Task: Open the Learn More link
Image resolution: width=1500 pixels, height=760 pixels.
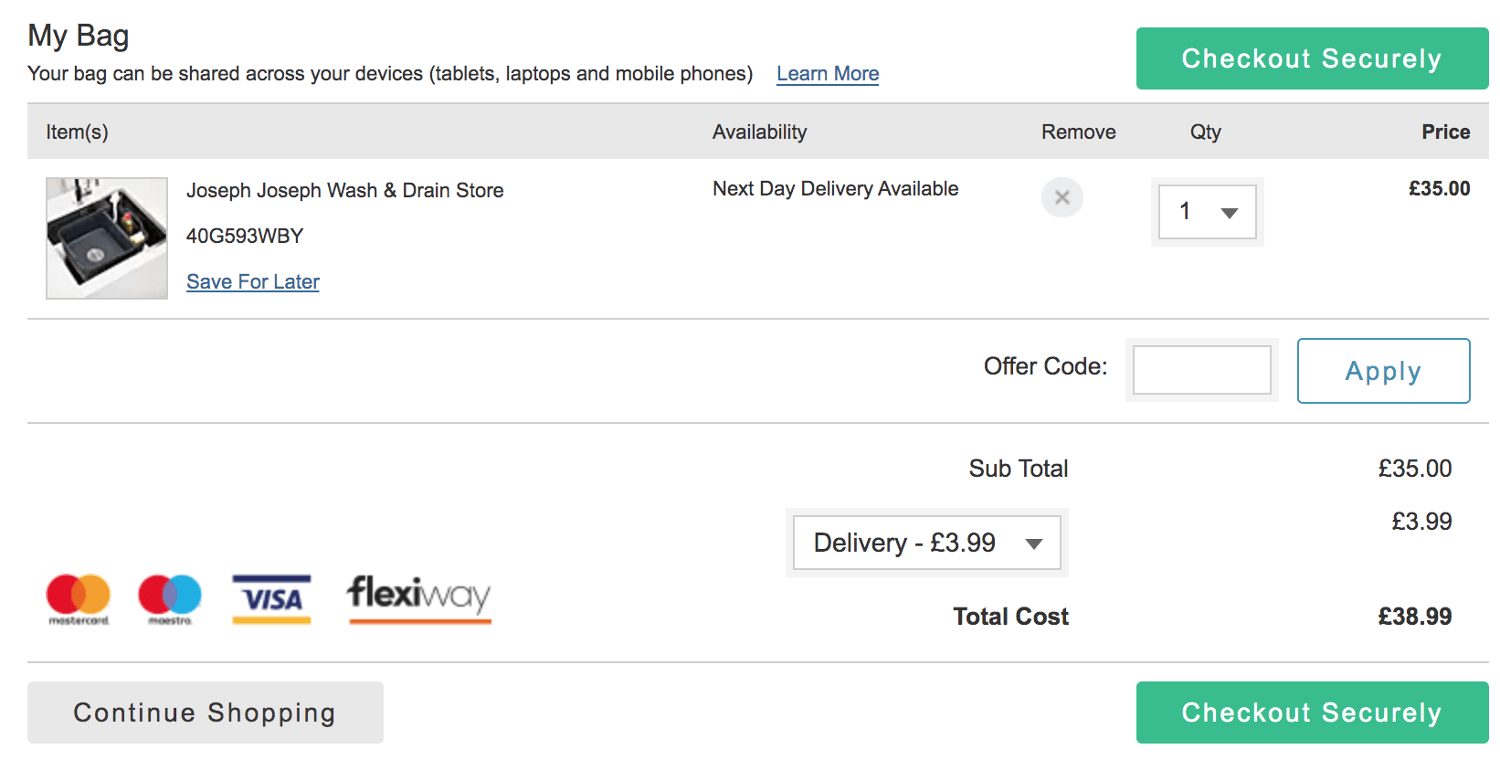Action: 828,74
